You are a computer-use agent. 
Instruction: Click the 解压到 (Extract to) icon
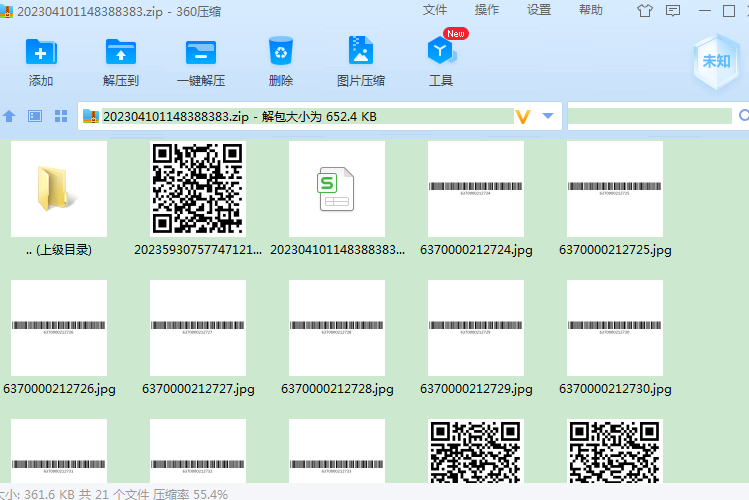tap(121, 53)
